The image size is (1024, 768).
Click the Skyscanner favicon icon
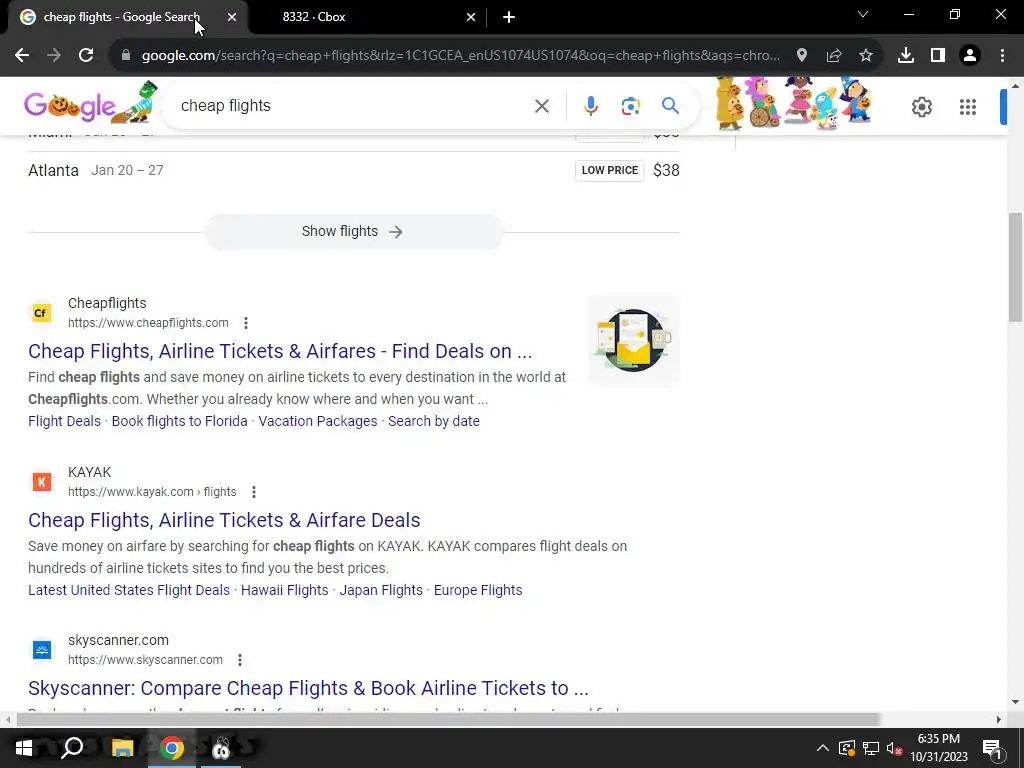pos(41,650)
